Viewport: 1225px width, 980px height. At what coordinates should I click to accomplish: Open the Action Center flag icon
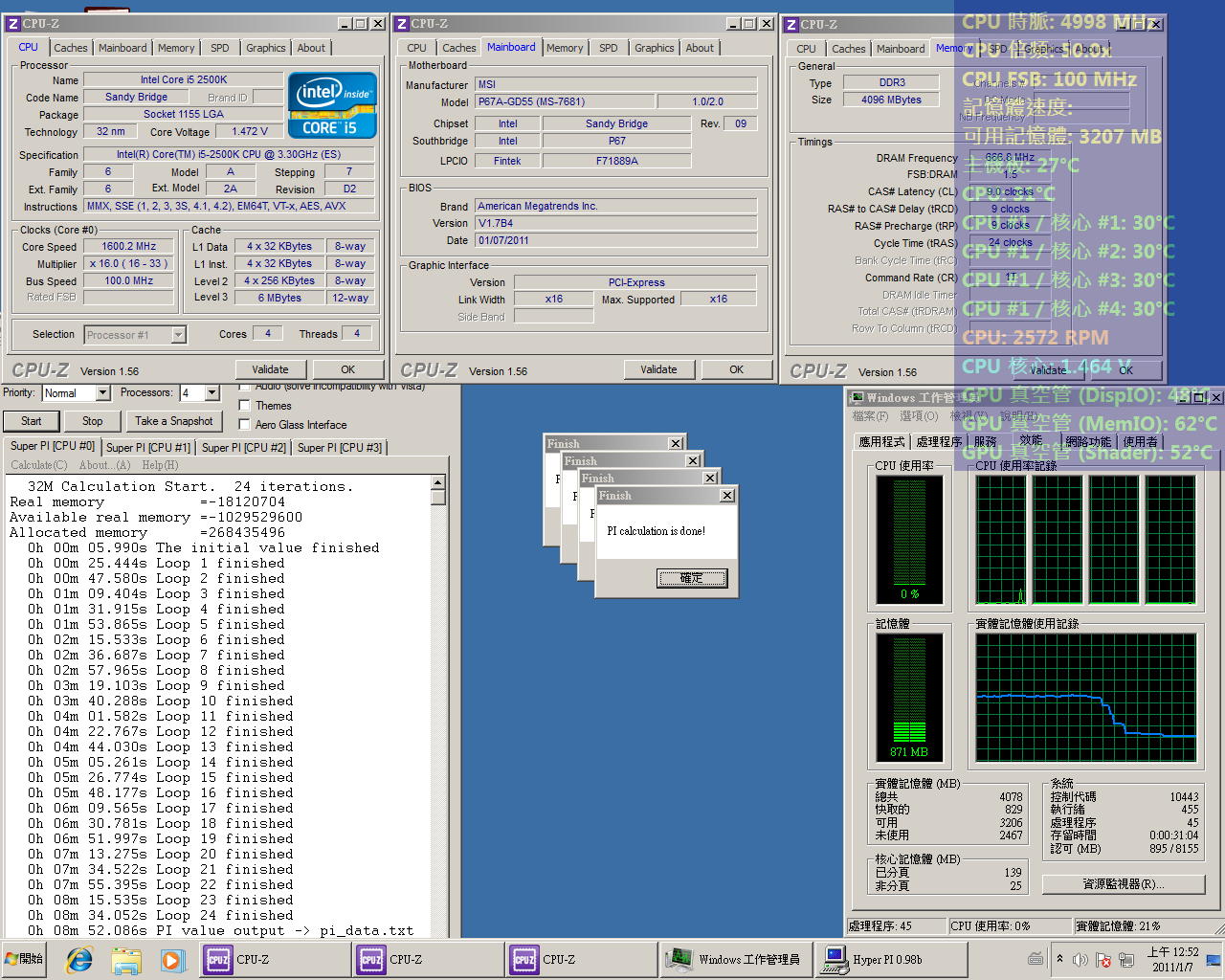1102,959
